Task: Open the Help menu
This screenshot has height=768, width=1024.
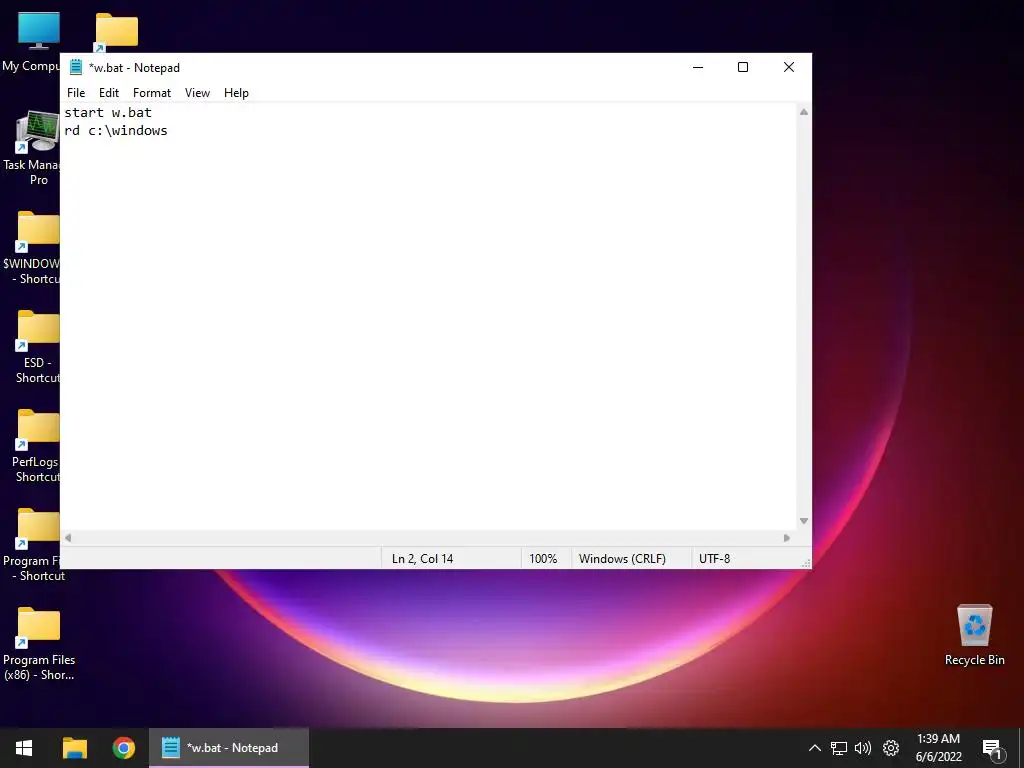Action: pos(236,93)
